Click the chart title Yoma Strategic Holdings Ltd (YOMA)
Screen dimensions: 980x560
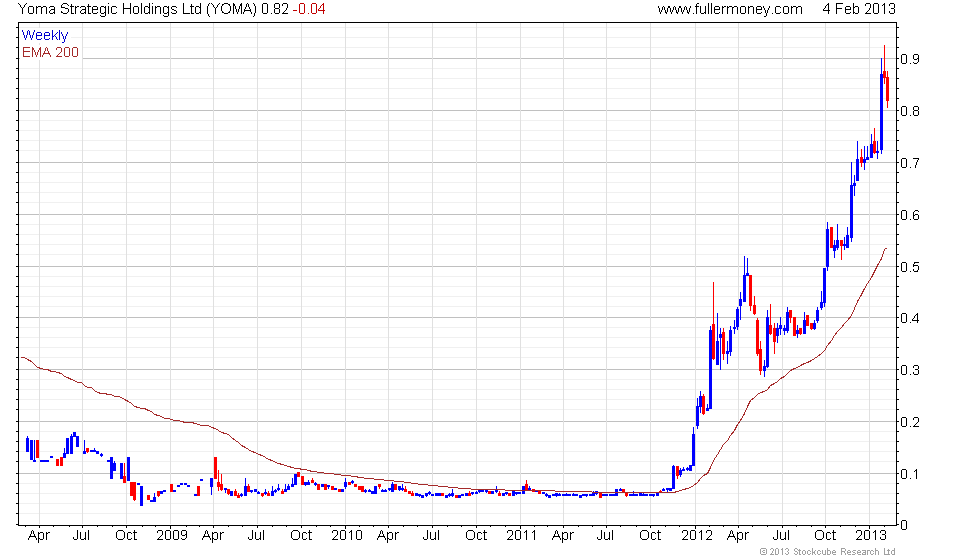point(138,9)
